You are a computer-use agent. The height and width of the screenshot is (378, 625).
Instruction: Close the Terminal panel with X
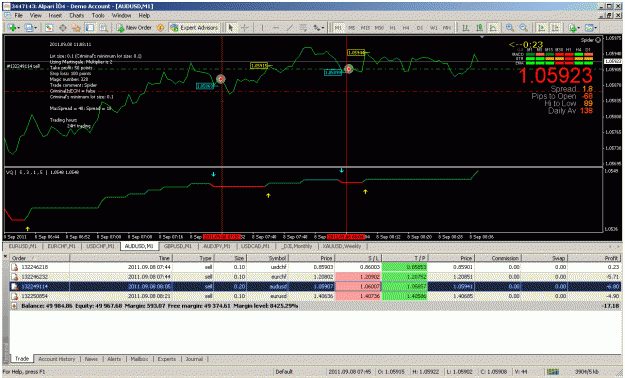pos(5,256)
